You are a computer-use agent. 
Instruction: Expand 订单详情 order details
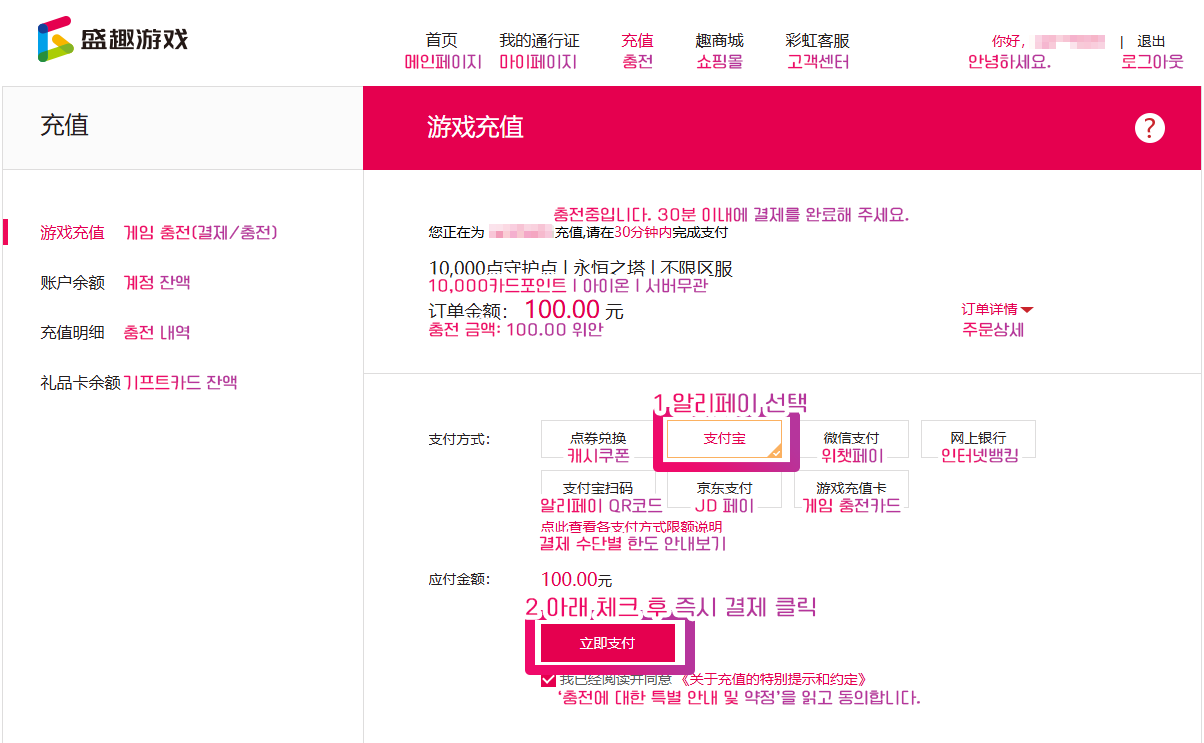click(996, 309)
